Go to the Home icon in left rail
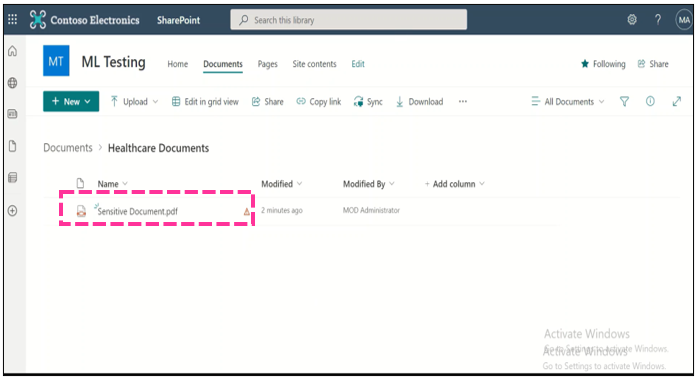 point(12,51)
